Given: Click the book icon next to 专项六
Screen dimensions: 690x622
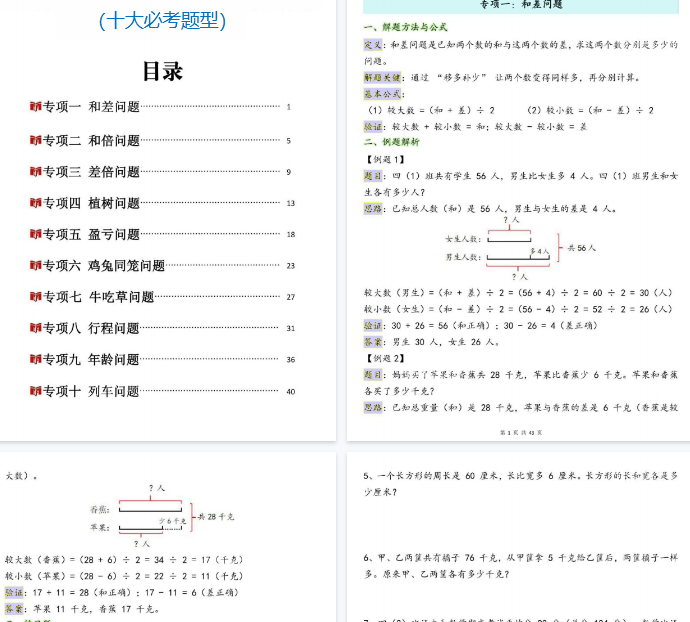Looking at the screenshot, I should [x=35, y=266].
